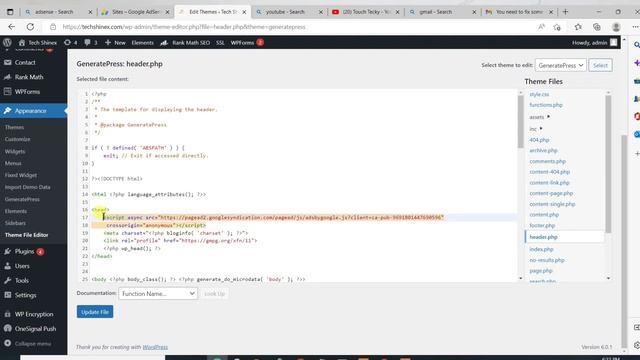
Task: Click the Update File button
Action: (95, 312)
